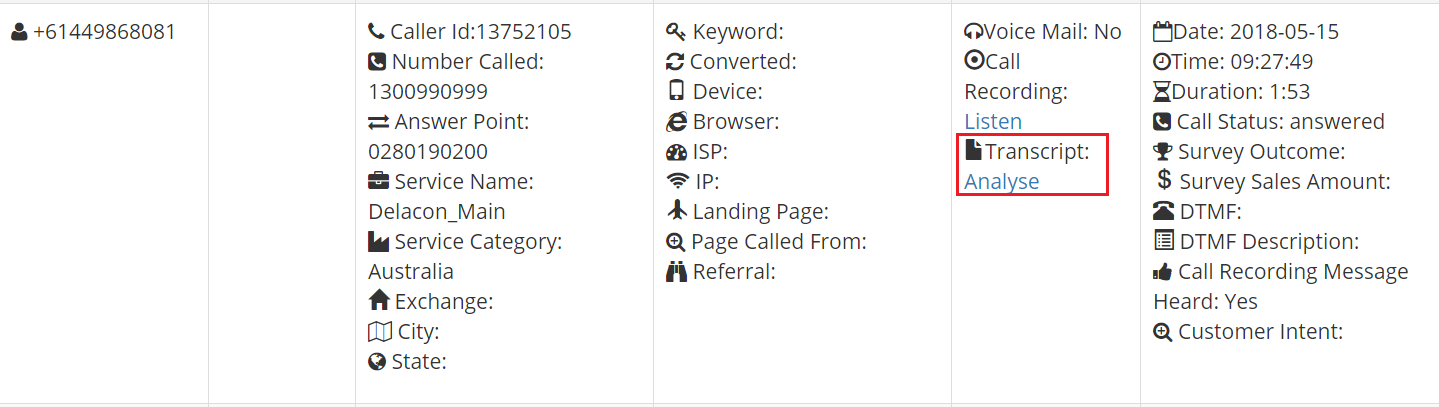Click the Date calendar icon
Screen dimensions: 1439x407
pyautogui.click(x=1161, y=31)
